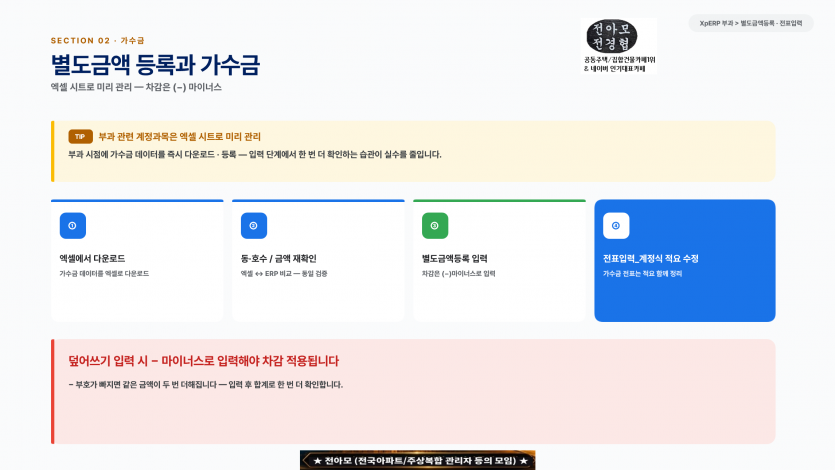The height and width of the screenshot is (470, 835).
Task: Click the green step 3 numbered icon
Action: point(435,226)
